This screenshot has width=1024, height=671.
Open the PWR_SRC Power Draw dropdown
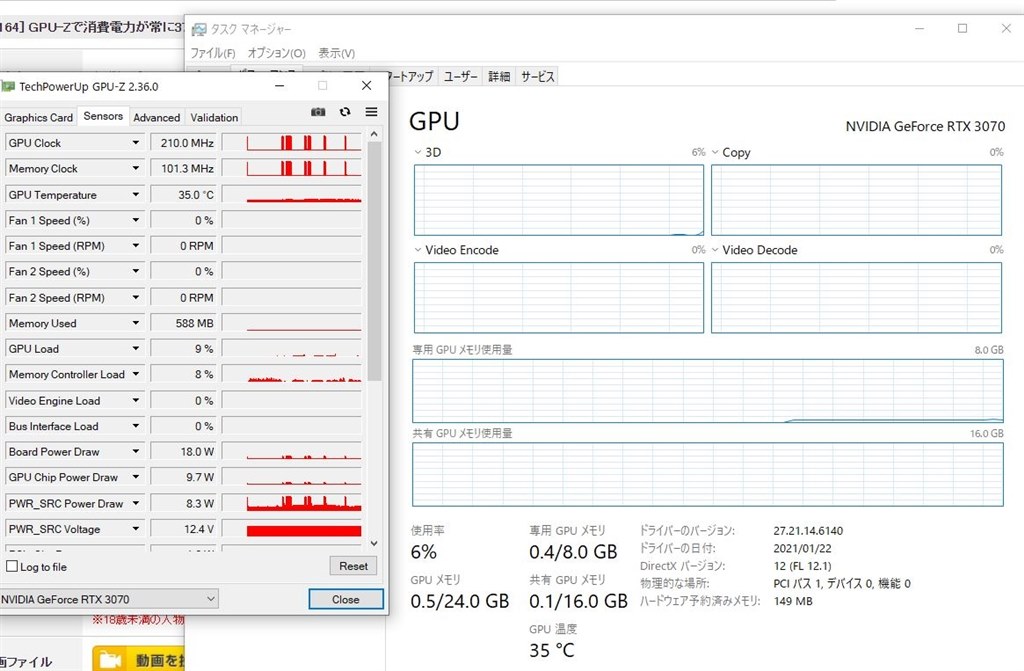click(135, 503)
